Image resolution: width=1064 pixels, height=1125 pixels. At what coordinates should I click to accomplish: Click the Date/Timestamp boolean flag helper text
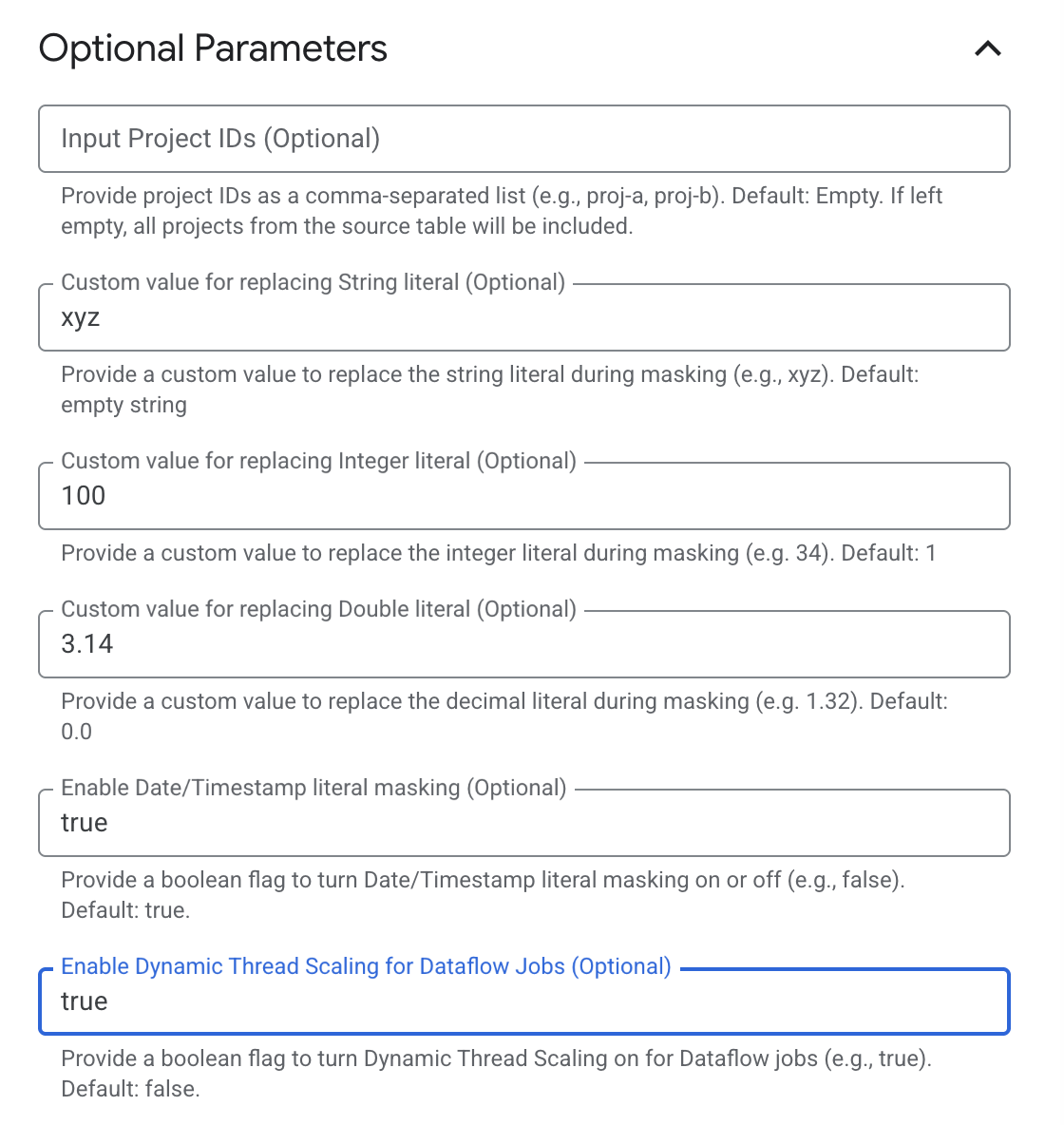(x=482, y=894)
